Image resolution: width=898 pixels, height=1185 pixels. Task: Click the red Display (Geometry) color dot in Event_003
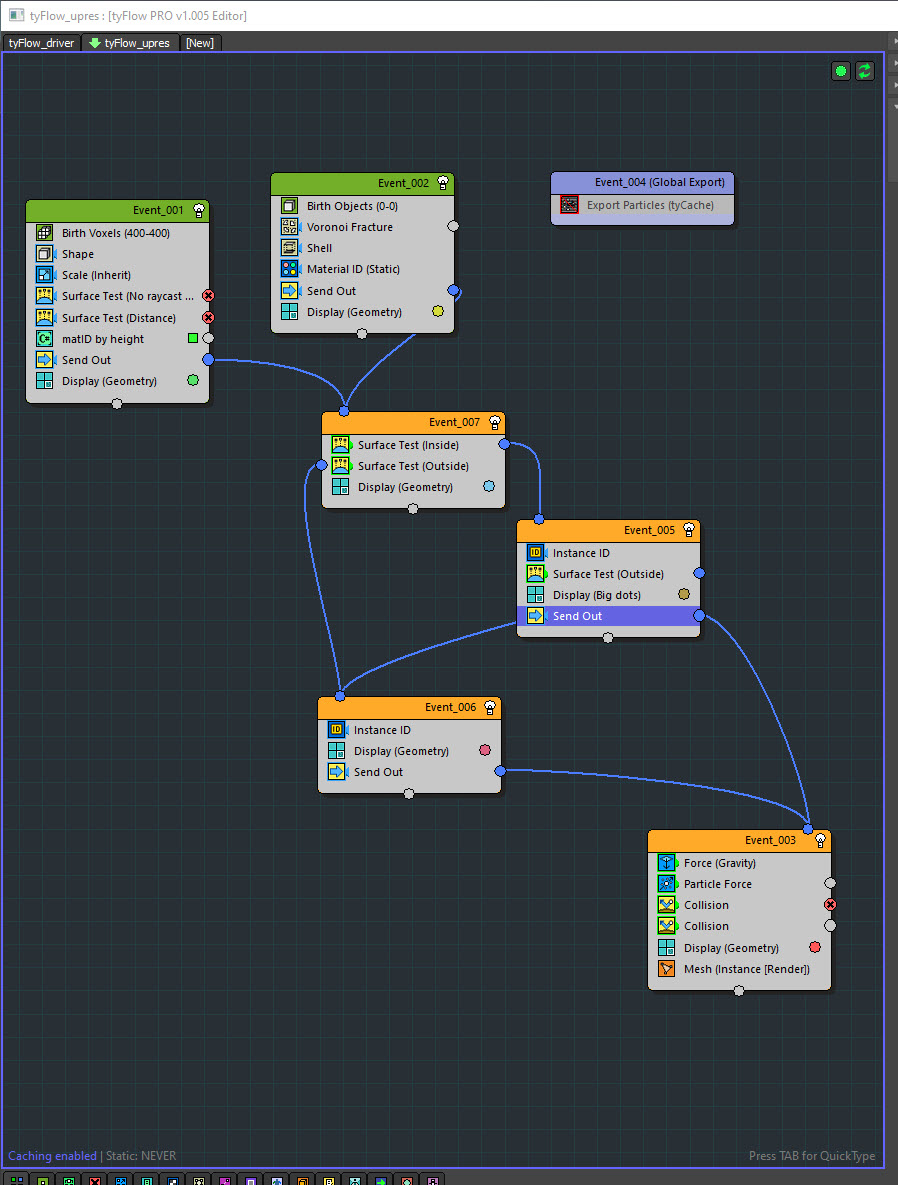(x=815, y=947)
